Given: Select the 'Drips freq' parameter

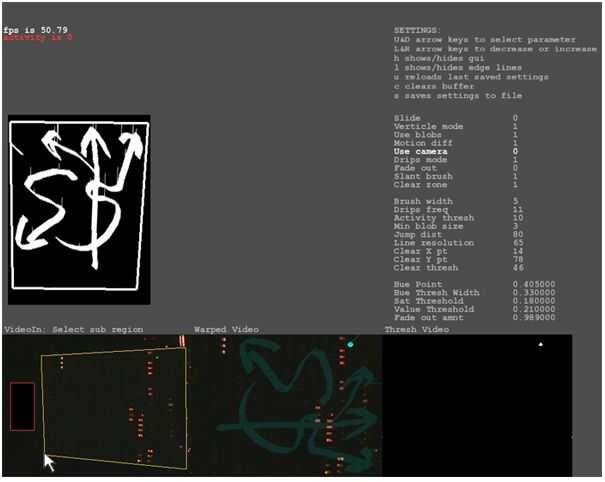Looking at the screenshot, I should 421,210.
